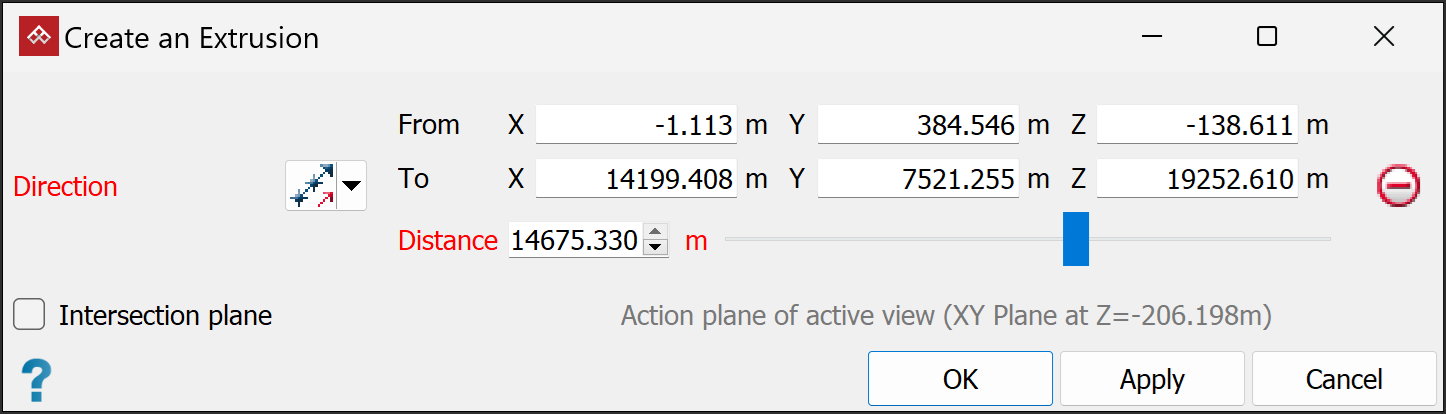The width and height of the screenshot is (1446, 414).
Task: Click the app logo in title bar
Action: pos(38,38)
